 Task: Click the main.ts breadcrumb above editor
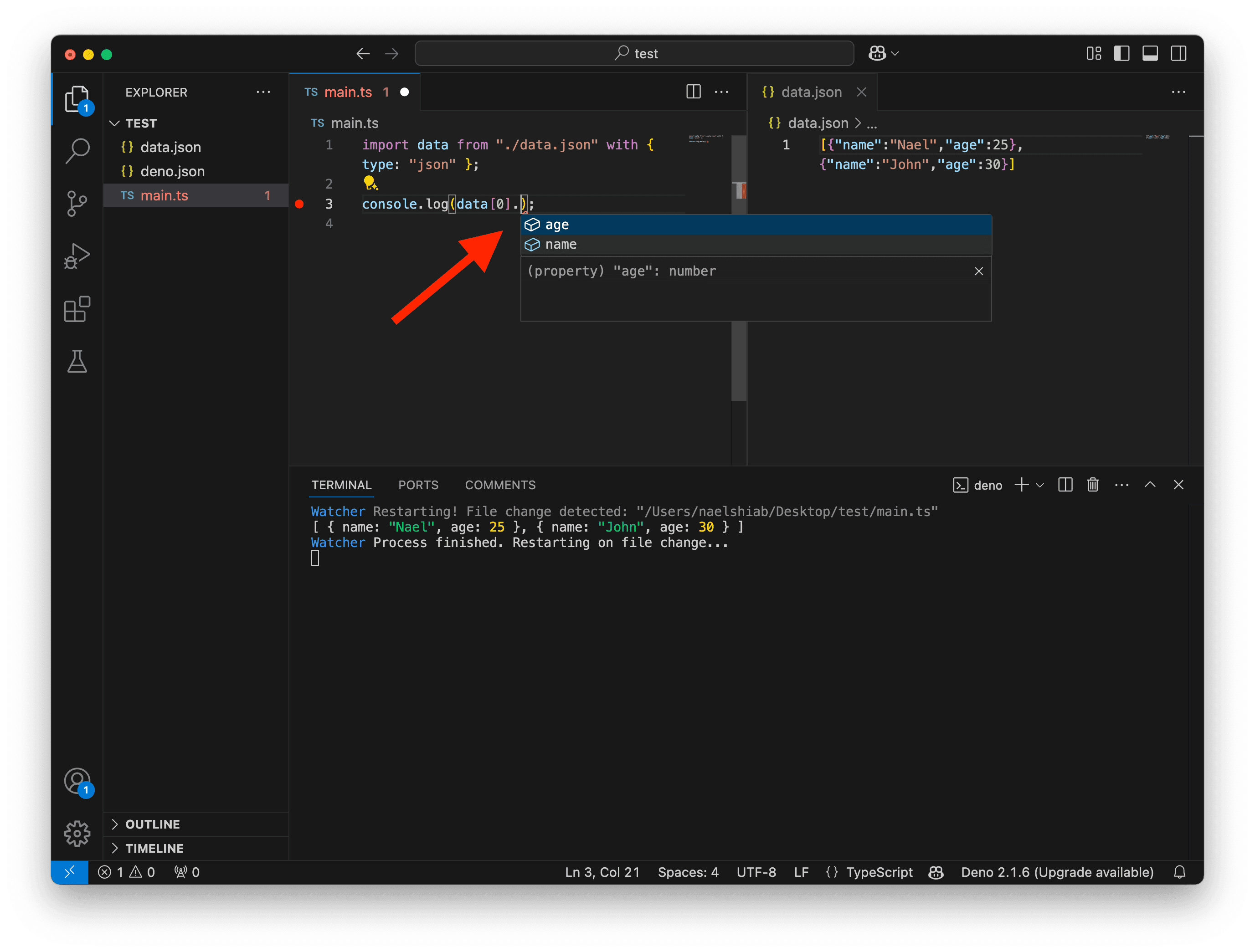pos(345,123)
